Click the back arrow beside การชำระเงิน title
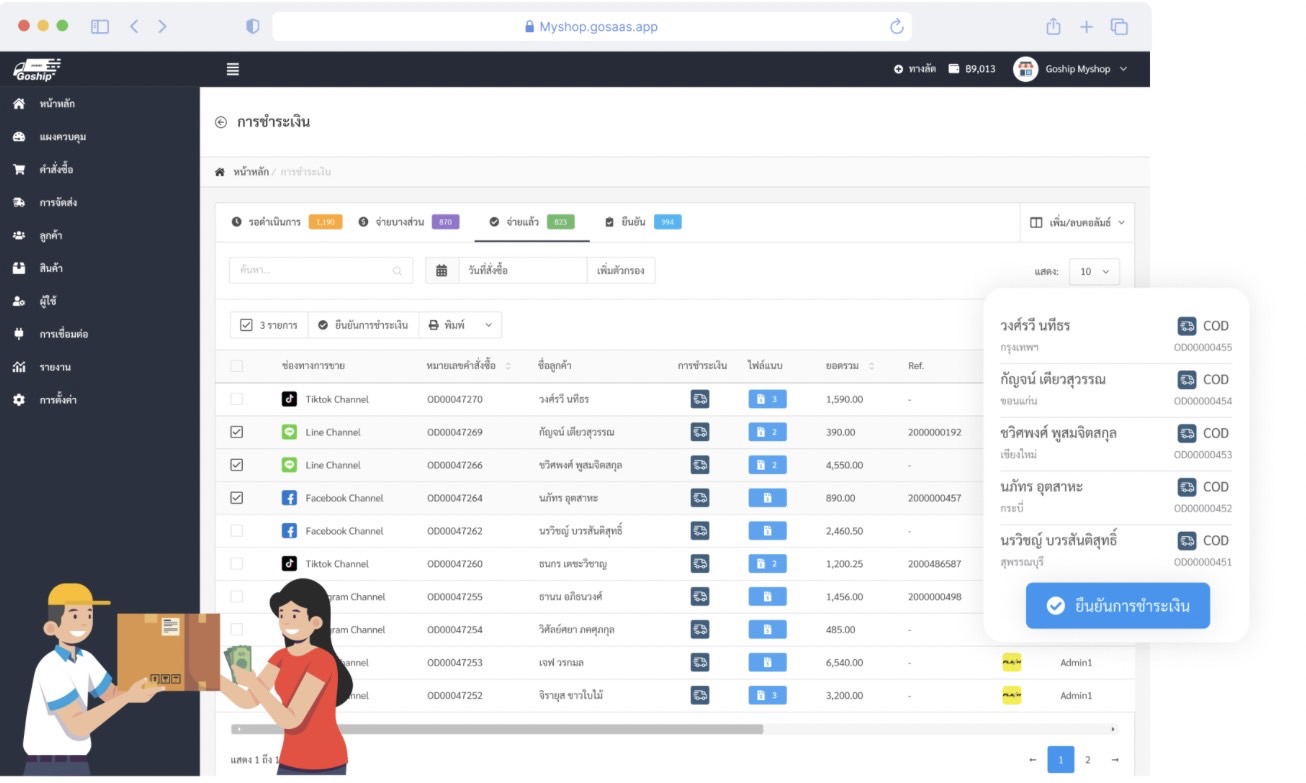 (221, 122)
